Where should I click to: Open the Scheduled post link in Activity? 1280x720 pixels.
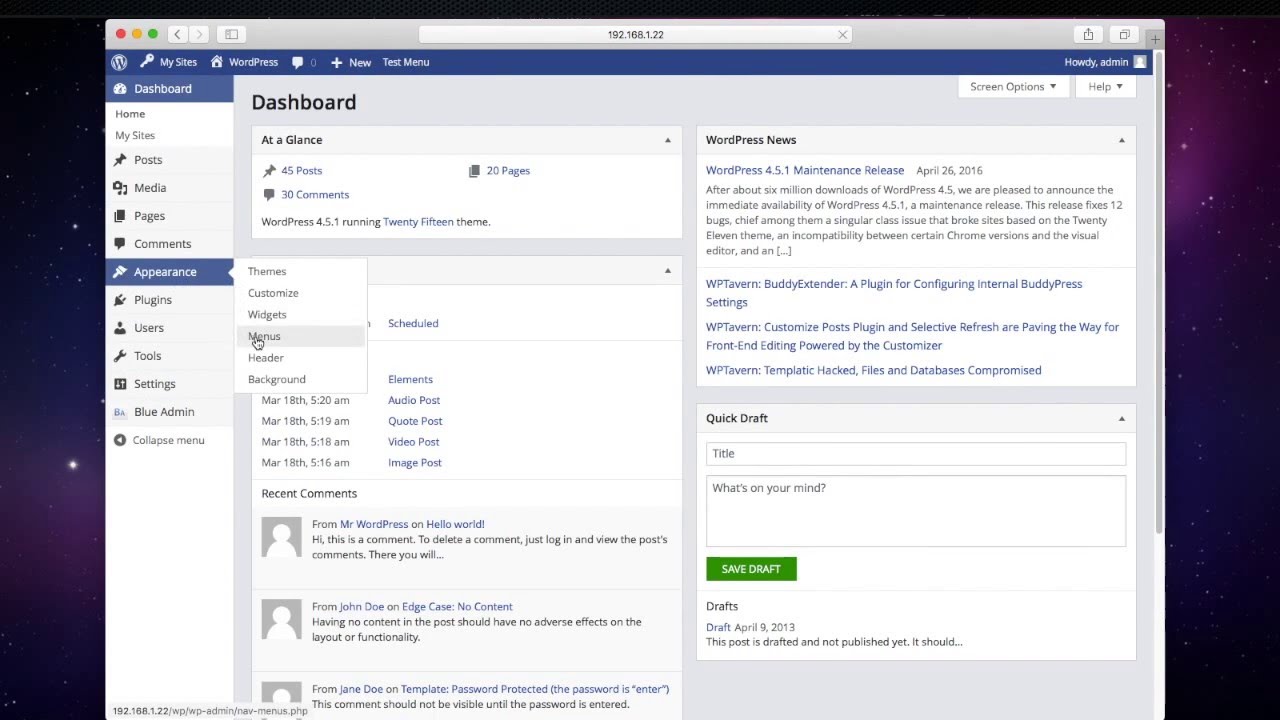tap(413, 324)
